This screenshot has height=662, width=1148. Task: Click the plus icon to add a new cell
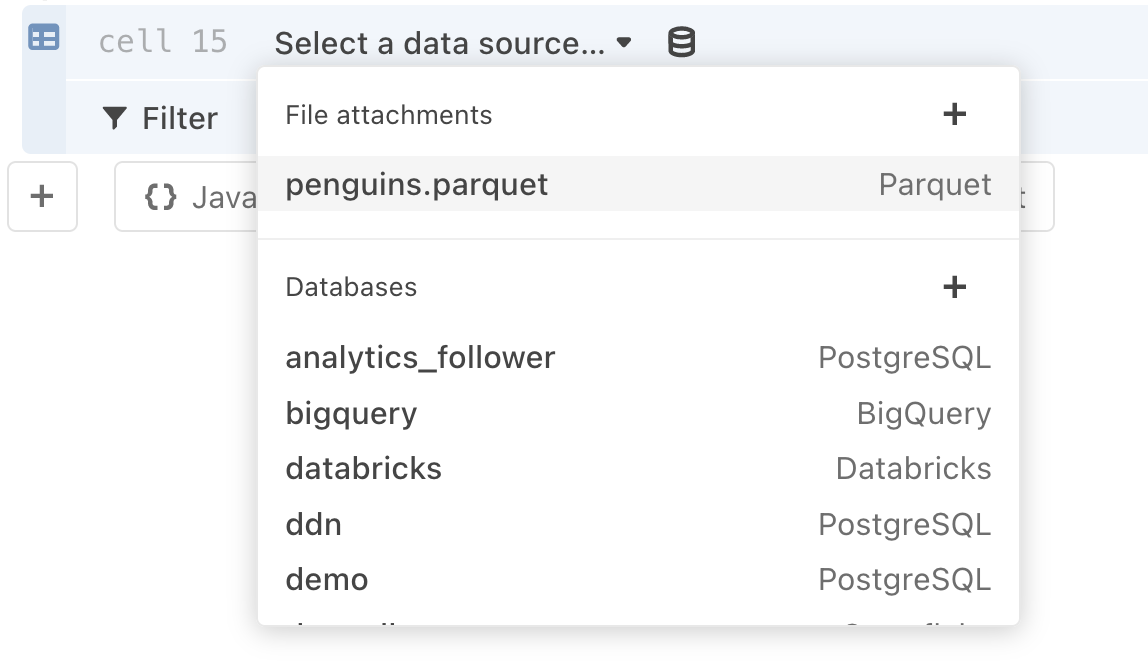pyautogui.click(x=42, y=197)
